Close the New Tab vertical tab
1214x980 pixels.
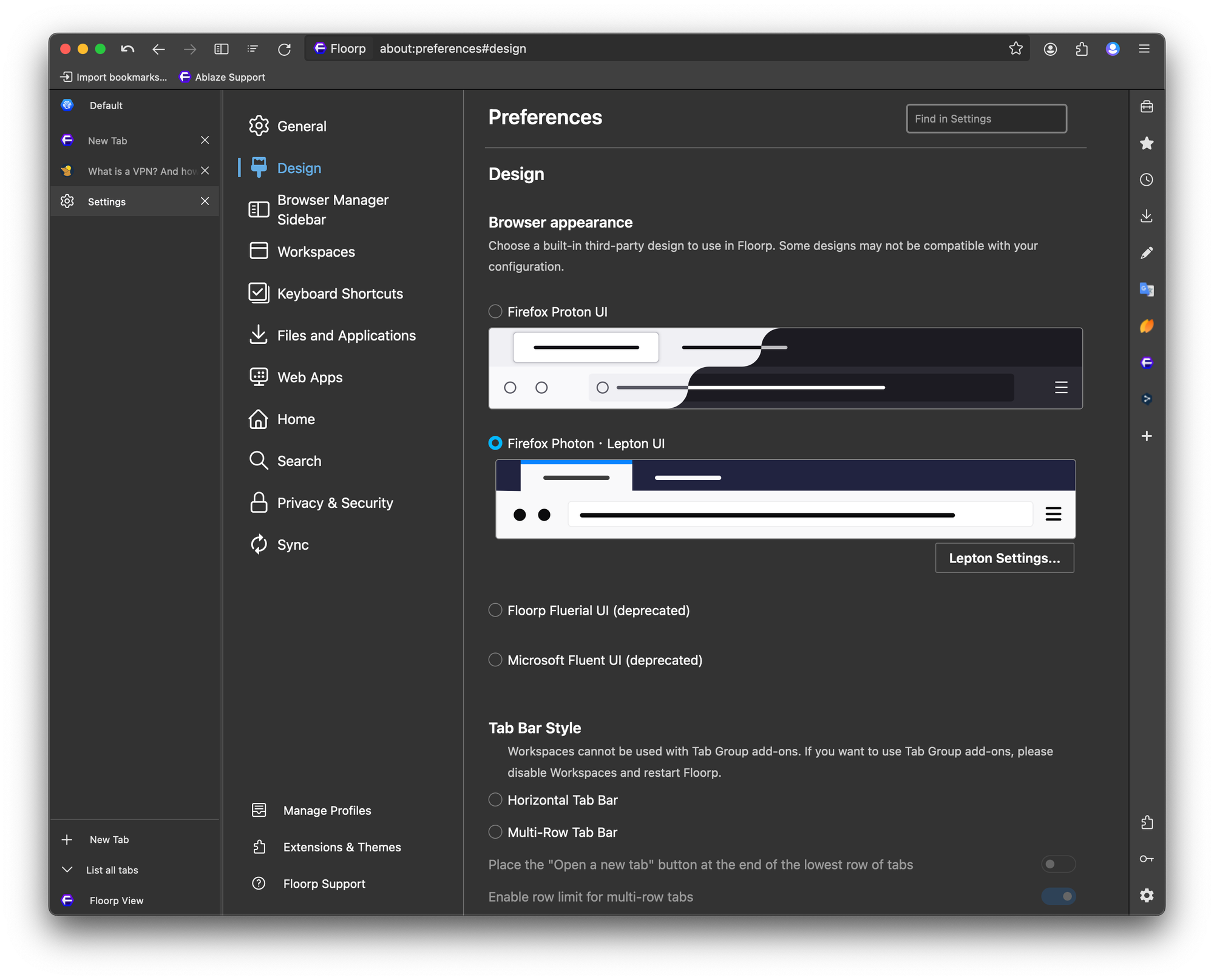coord(205,140)
